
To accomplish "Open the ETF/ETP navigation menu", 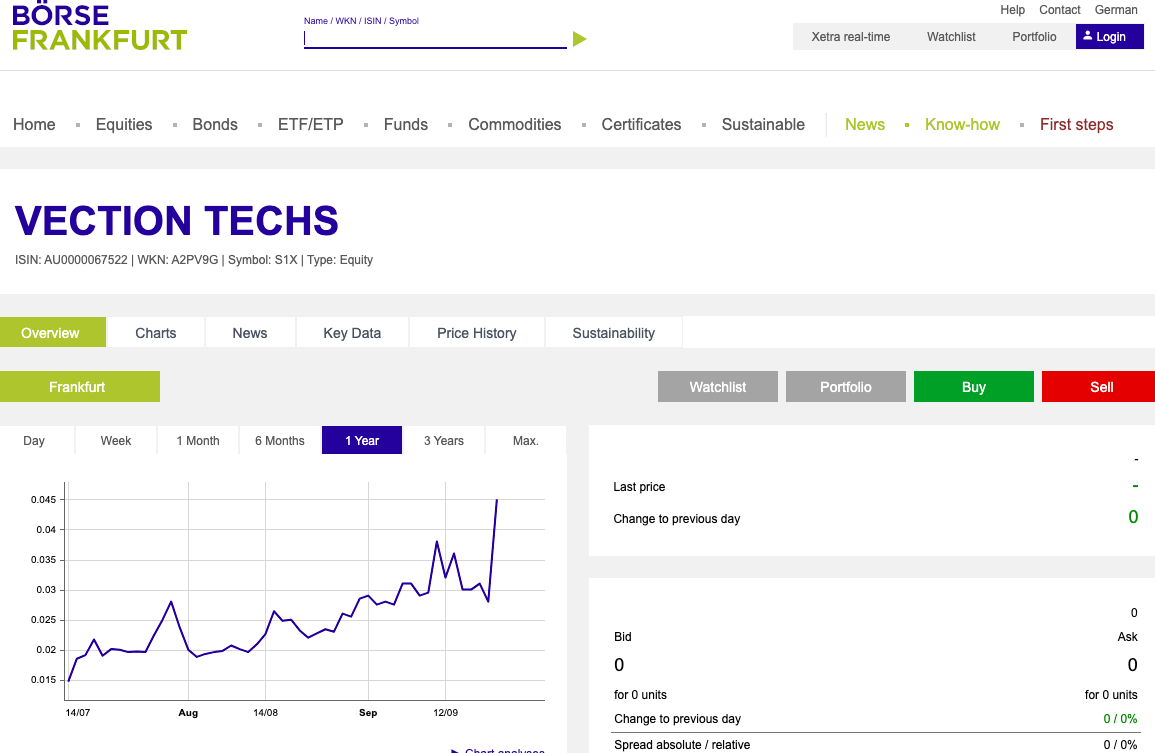I will point(310,125).
